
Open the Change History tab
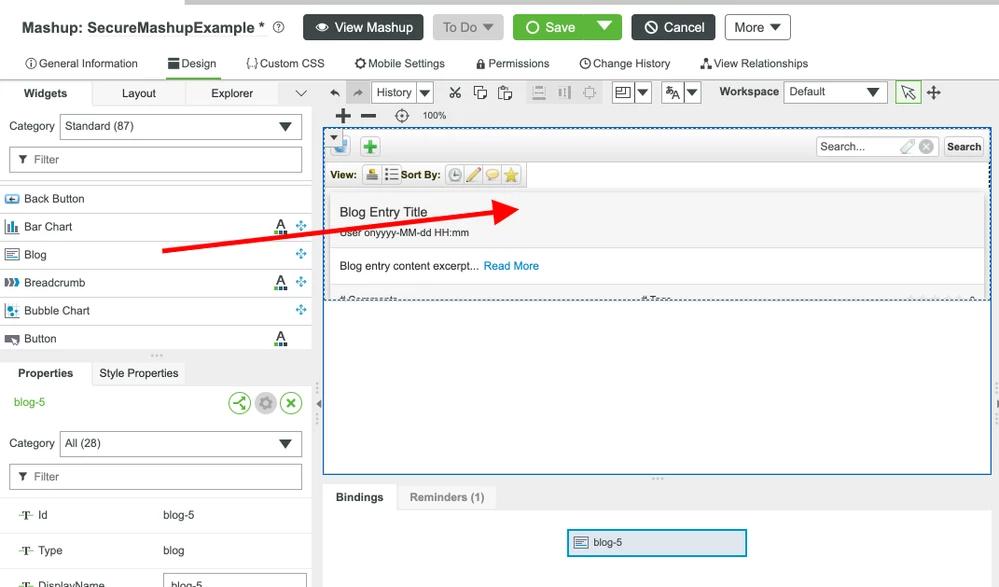tap(624, 64)
